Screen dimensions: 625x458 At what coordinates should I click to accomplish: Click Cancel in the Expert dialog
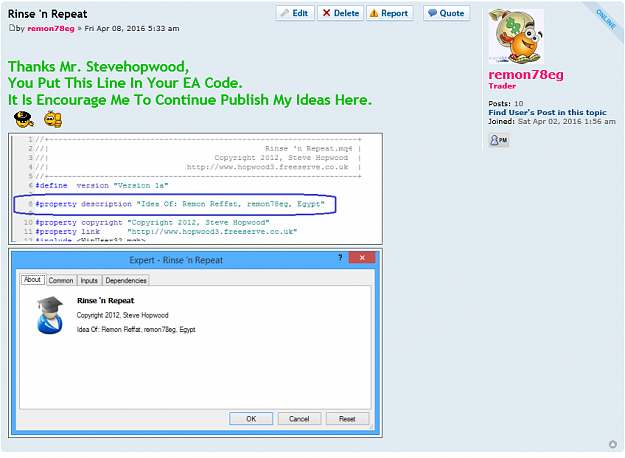point(299,419)
